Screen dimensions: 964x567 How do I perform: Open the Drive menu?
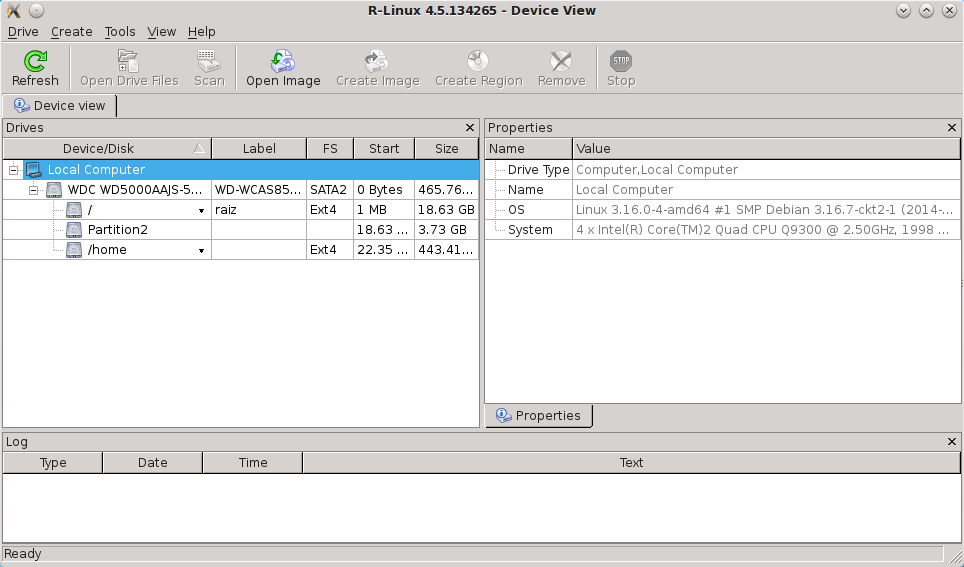point(23,32)
